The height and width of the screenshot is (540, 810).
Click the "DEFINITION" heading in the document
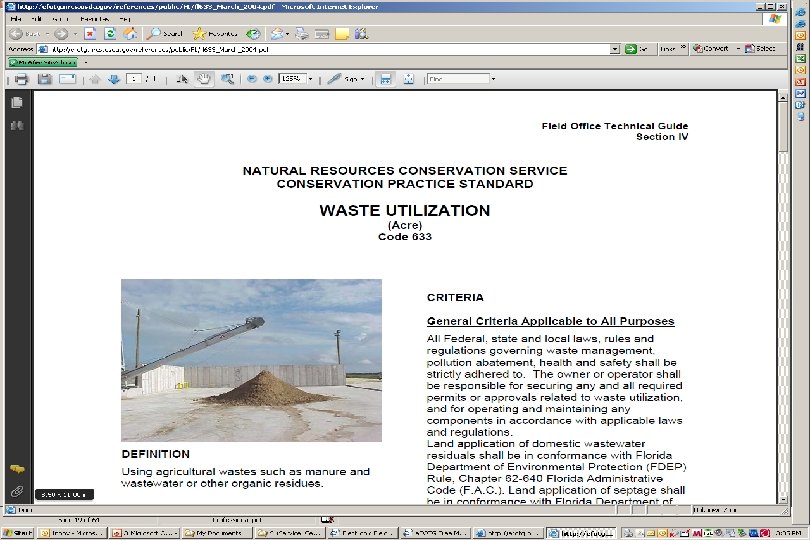(x=155, y=454)
